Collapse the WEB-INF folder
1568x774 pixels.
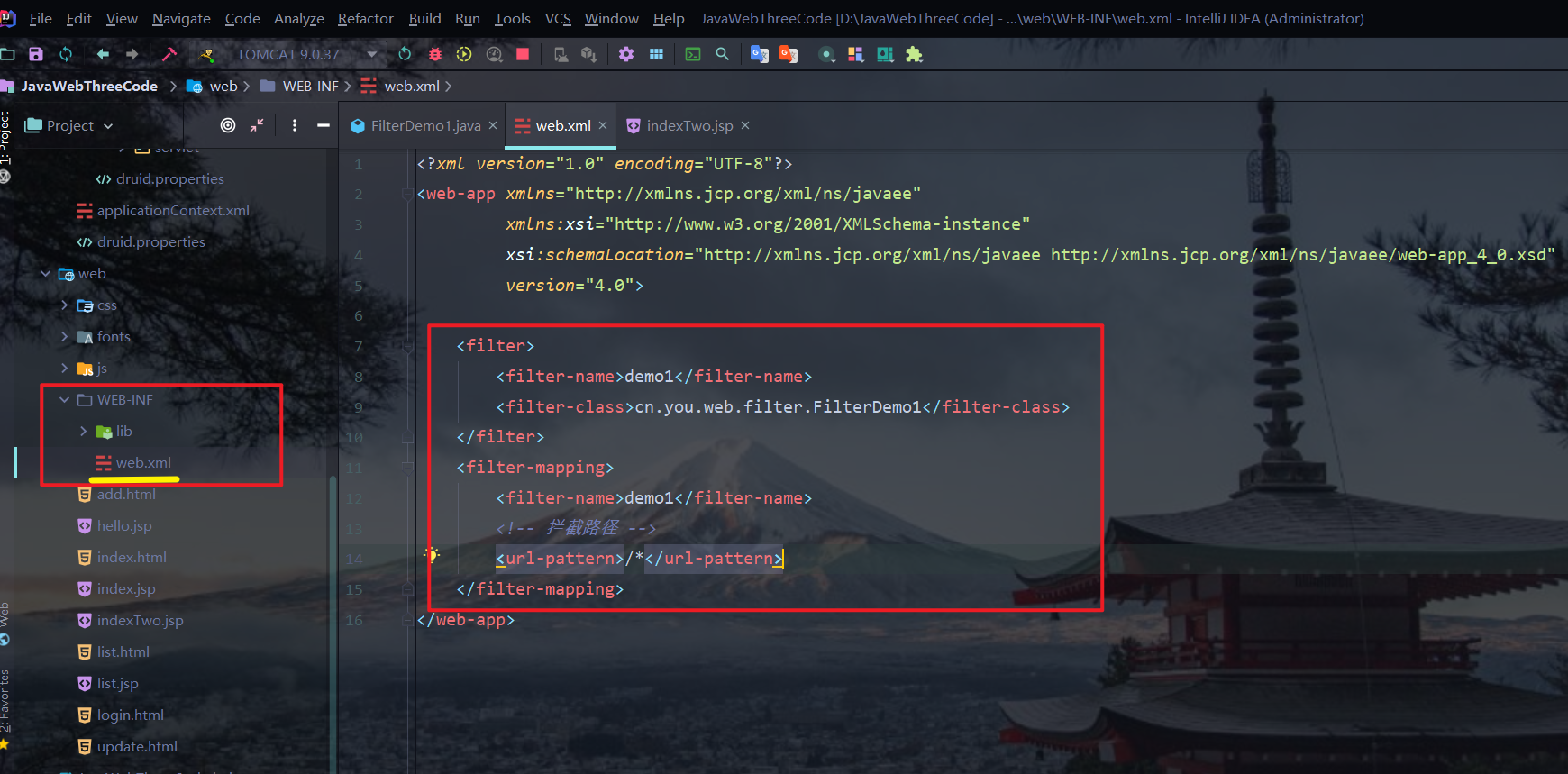(x=64, y=400)
